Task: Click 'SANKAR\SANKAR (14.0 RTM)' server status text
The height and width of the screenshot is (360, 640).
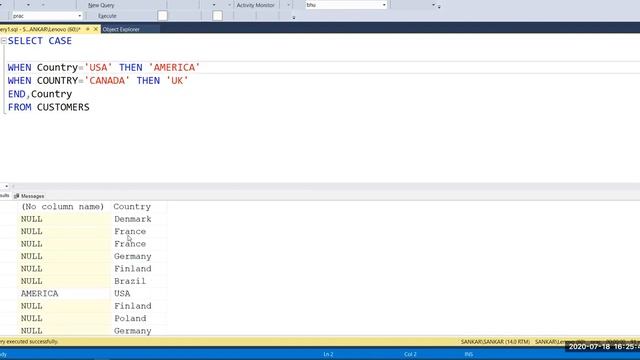Action: tap(495, 342)
